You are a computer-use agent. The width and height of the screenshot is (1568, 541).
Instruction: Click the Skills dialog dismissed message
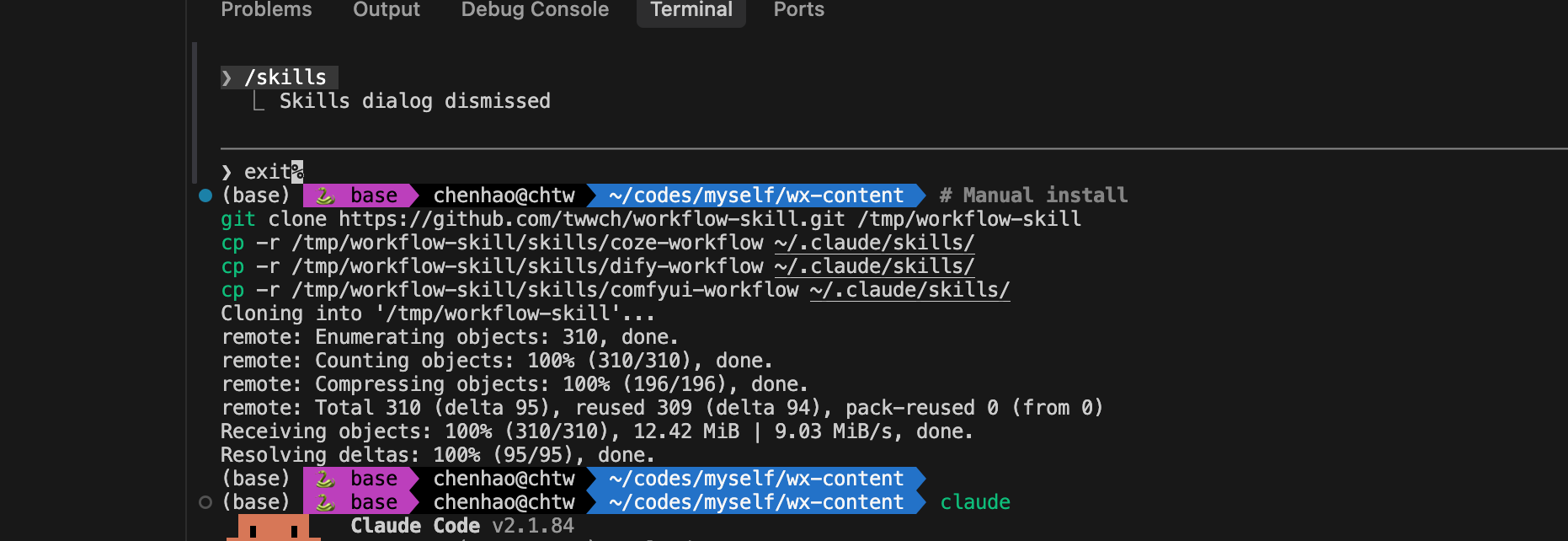click(x=414, y=101)
